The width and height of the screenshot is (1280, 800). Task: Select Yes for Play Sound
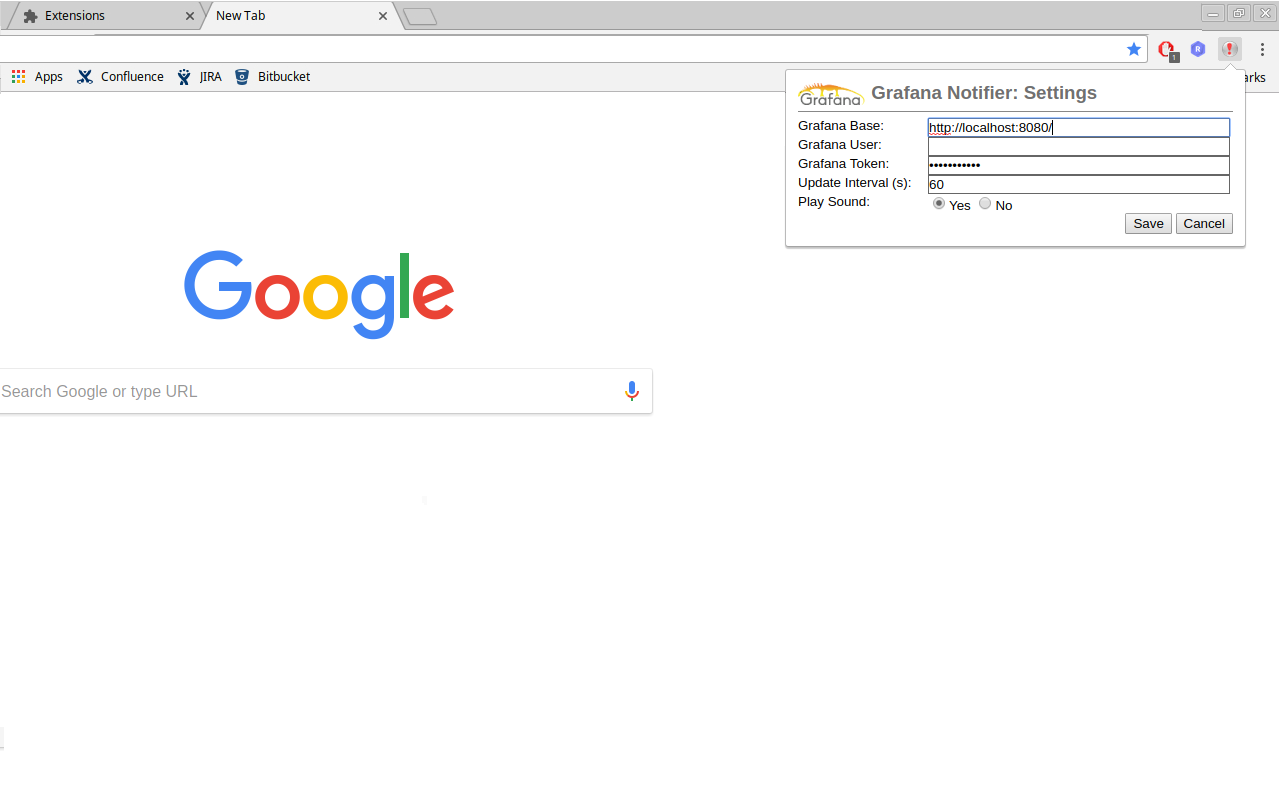click(x=939, y=203)
